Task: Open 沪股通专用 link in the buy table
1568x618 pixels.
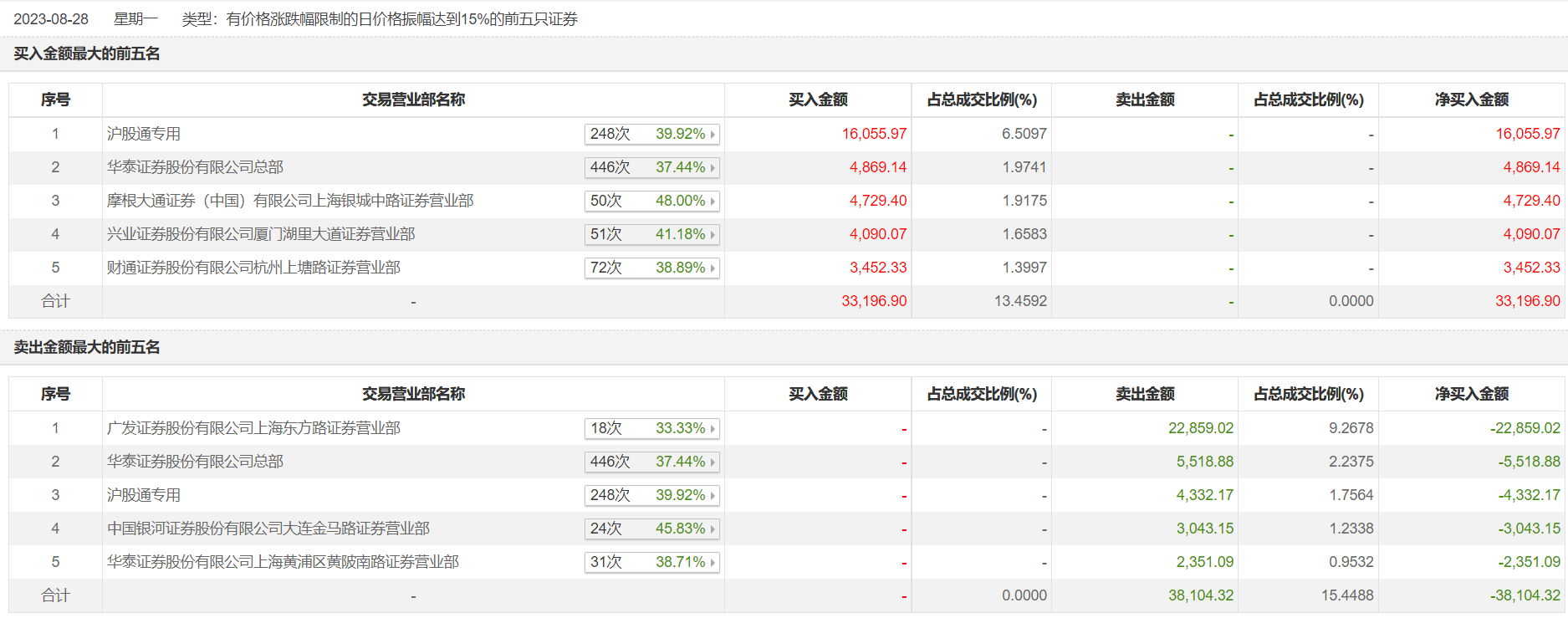Action: tap(144, 134)
